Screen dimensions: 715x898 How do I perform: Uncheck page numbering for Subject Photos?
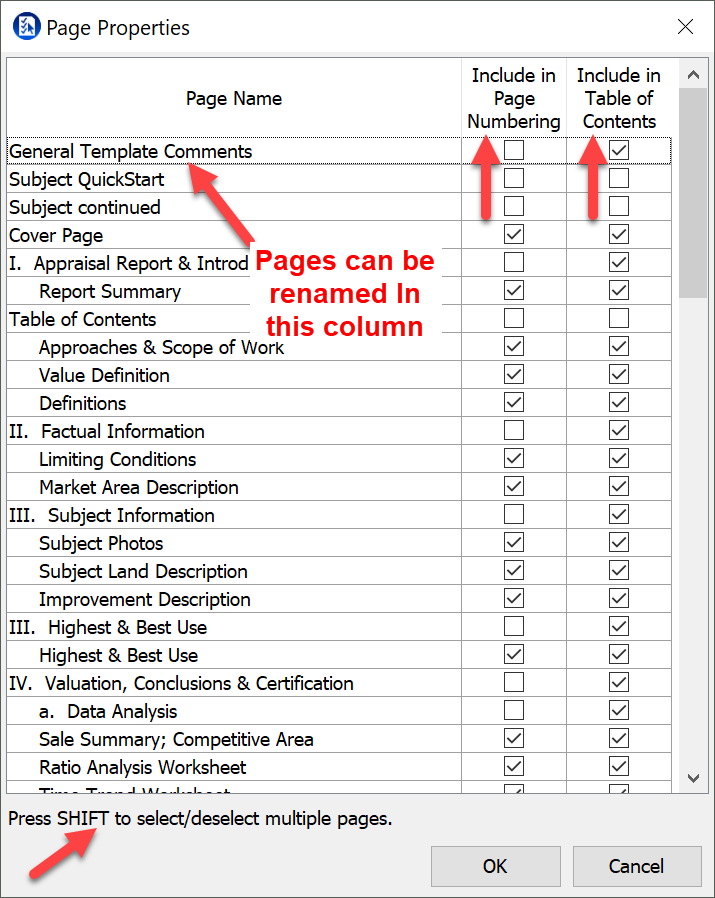(514, 543)
